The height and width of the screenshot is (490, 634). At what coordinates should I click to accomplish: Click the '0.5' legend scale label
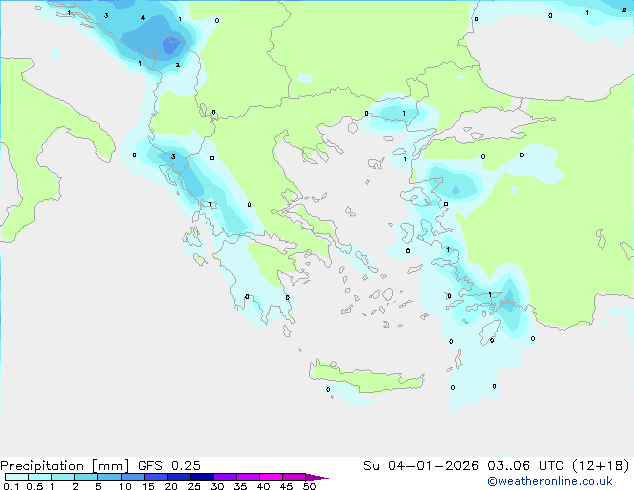click(x=35, y=486)
